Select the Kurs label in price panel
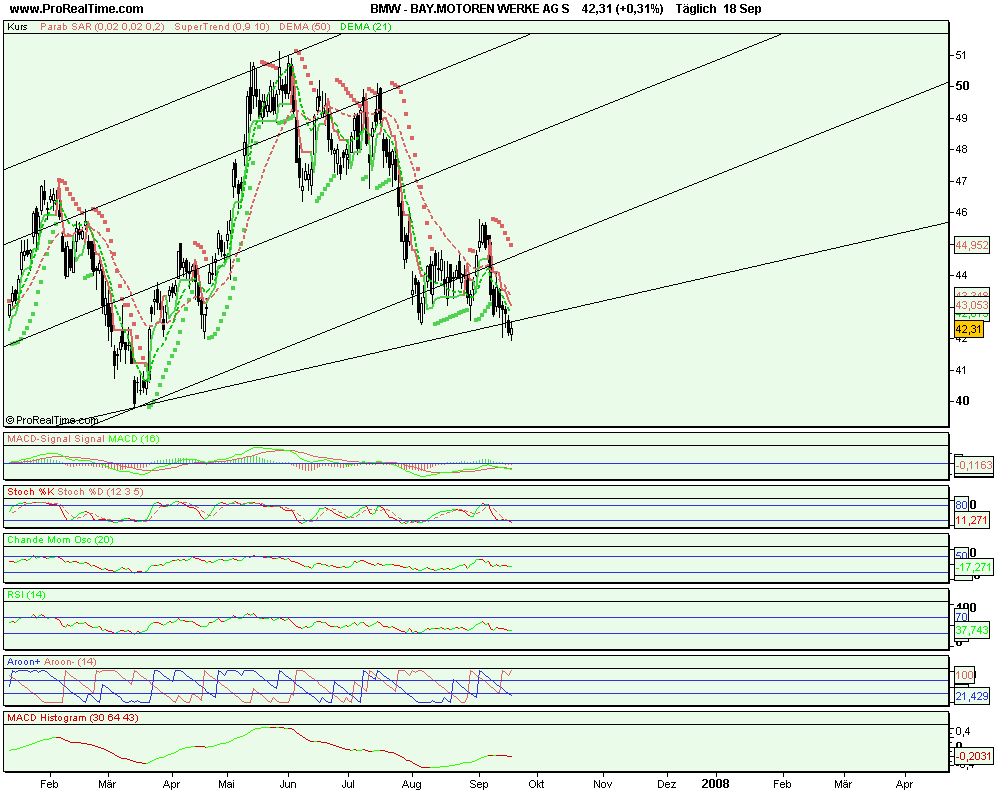The width and height of the screenshot is (1000, 800). click(17, 27)
